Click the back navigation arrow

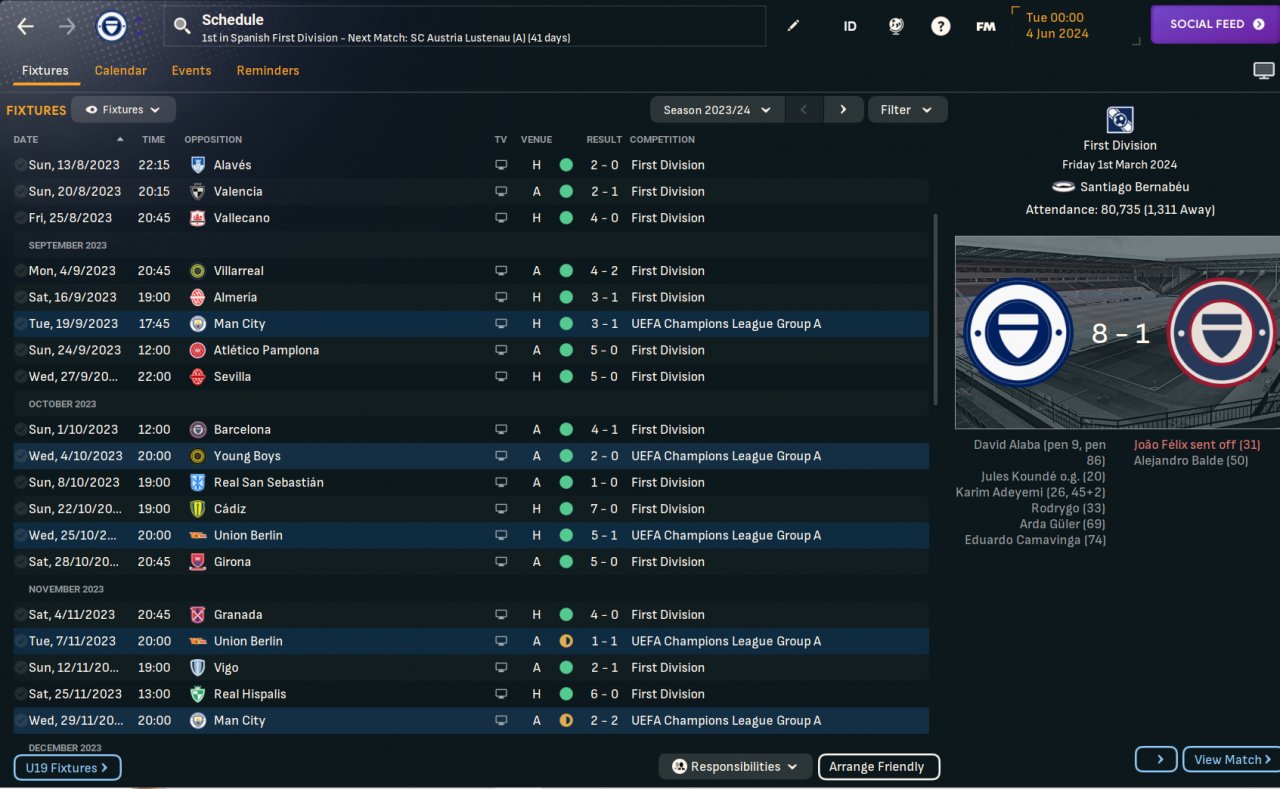[26, 27]
